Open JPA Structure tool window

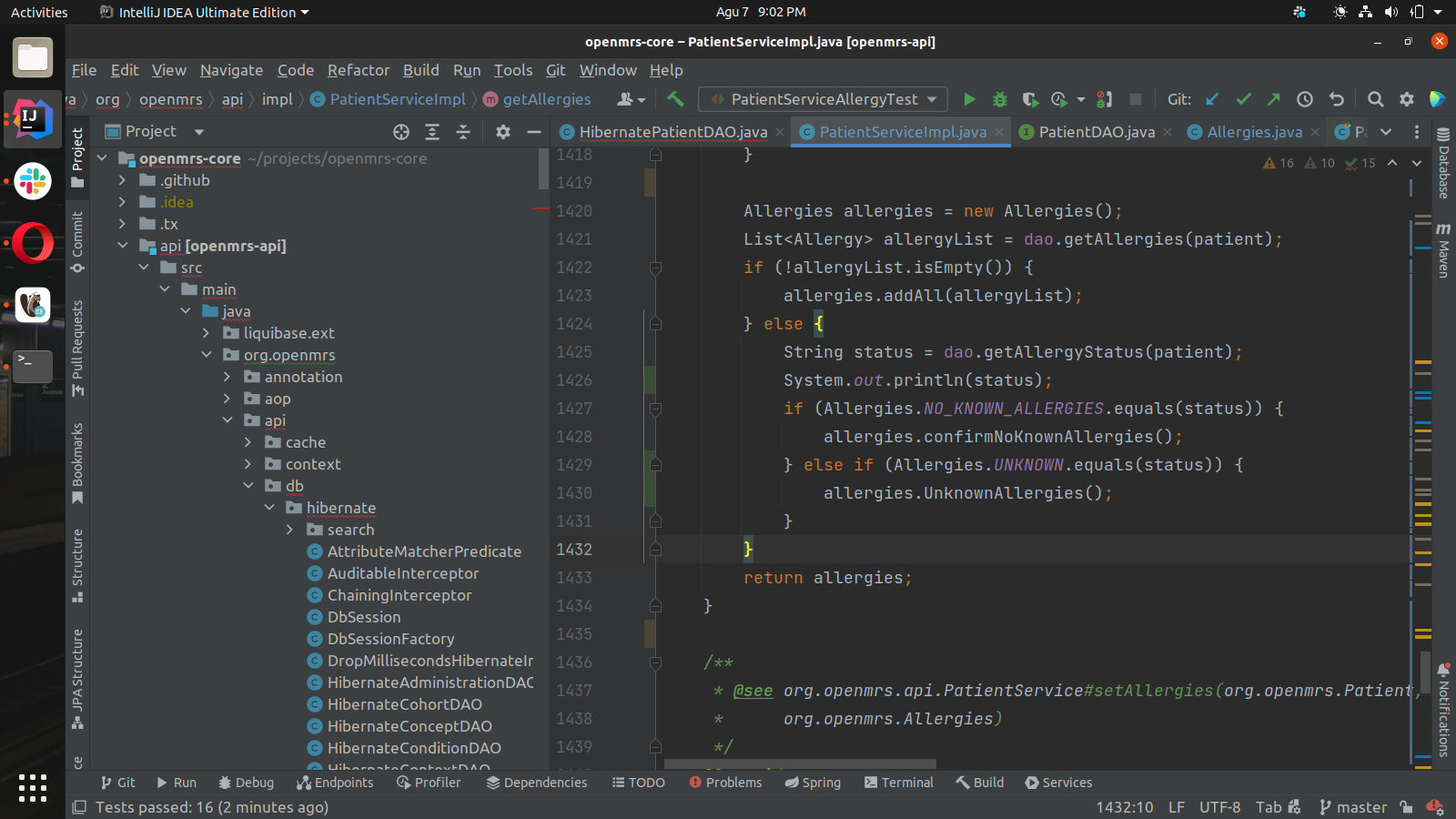pyautogui.click(x=77, y=679)
